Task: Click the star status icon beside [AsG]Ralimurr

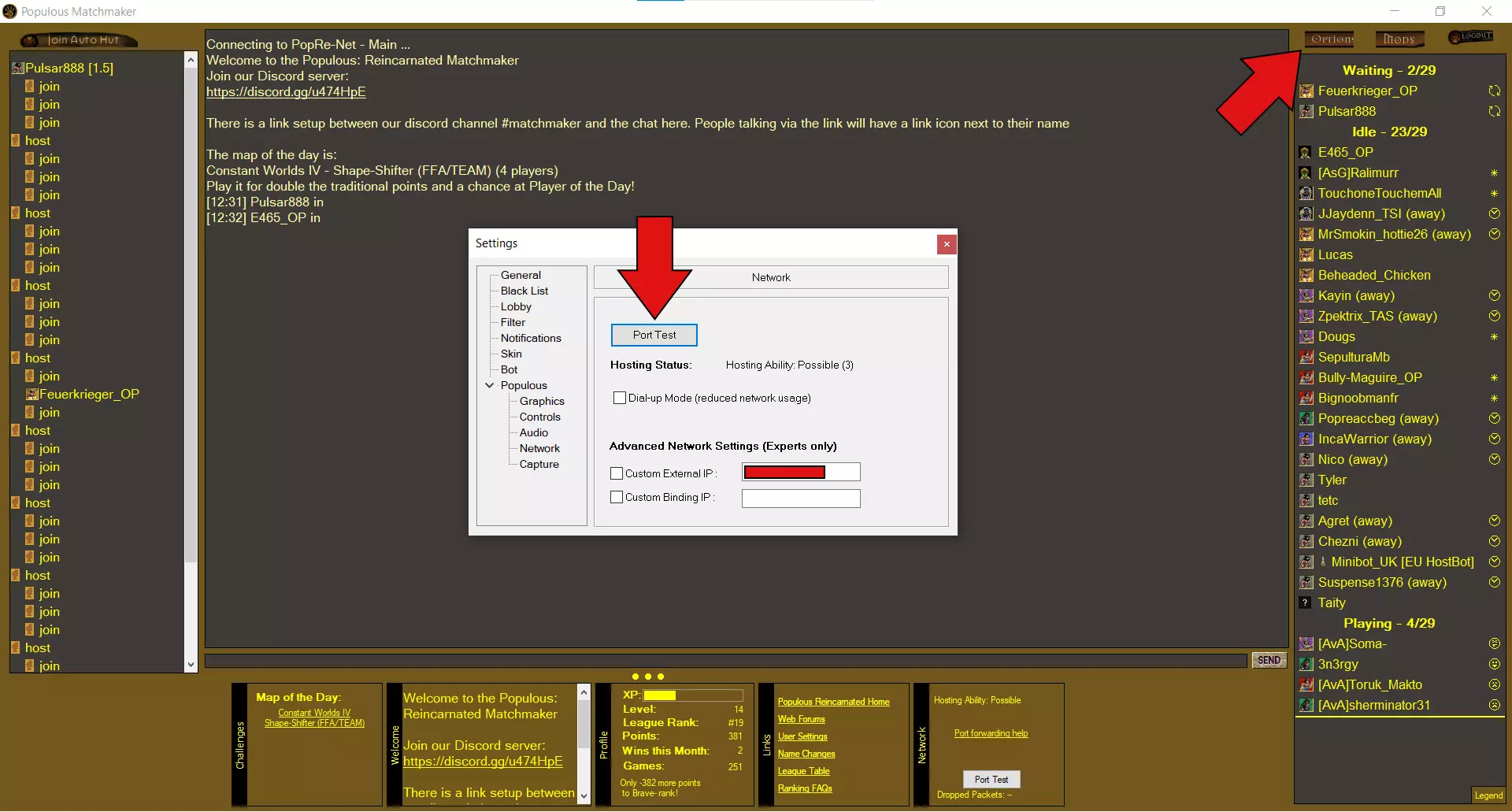Action: click(1494, 173)
